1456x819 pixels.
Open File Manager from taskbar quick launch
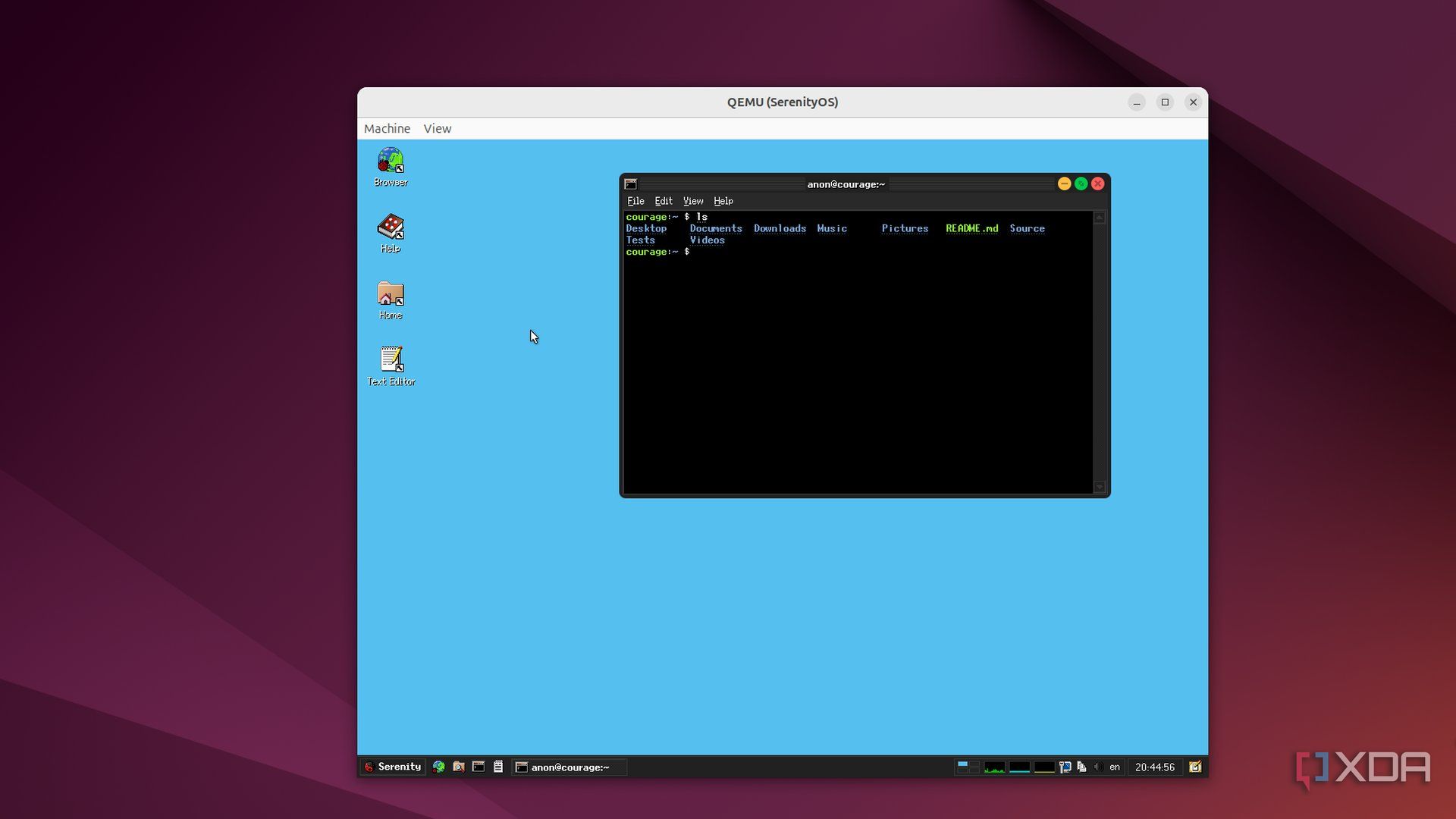point(458,767)
